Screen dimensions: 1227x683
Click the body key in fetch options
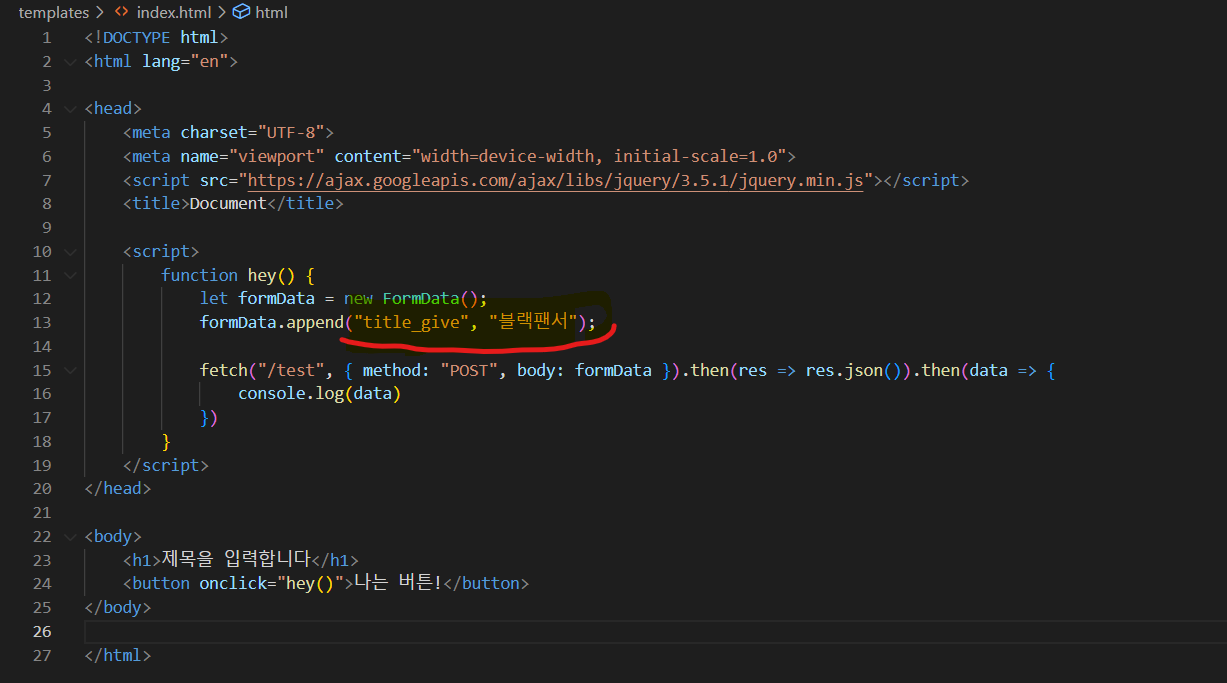pyautogui.click(x=536, y=370)
